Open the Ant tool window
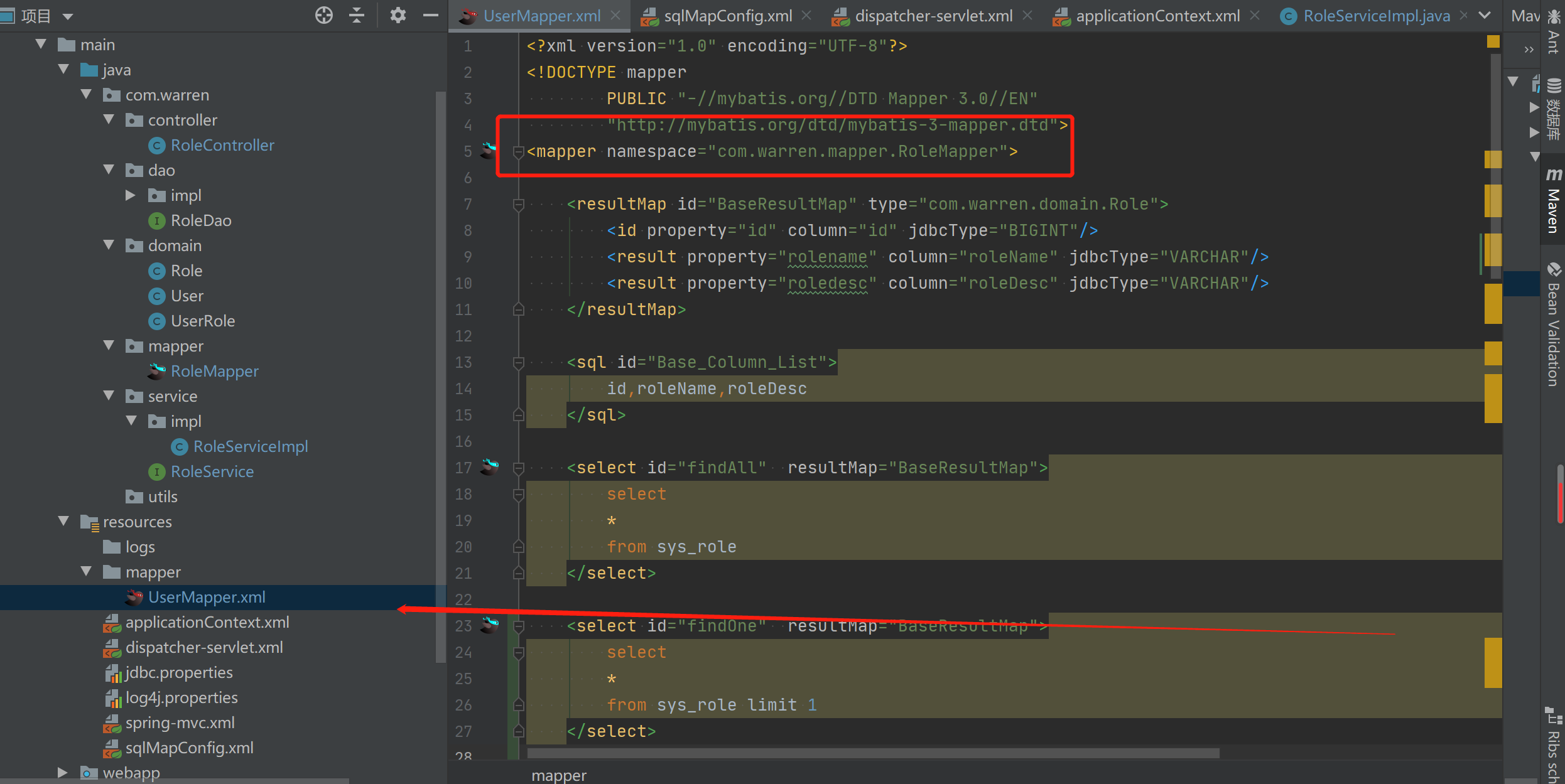This screenshot has width=1565, height=784. [1553, 30]
